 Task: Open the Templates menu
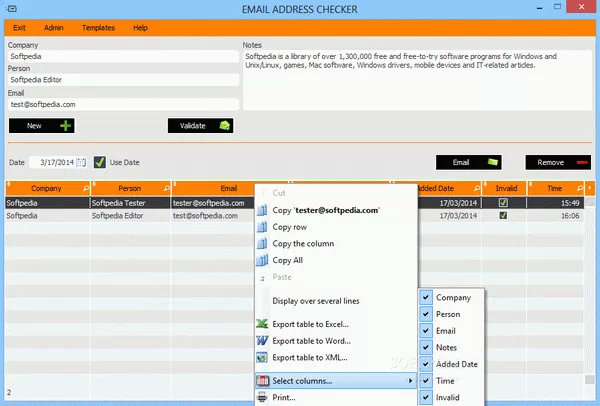tap(98, 28)
